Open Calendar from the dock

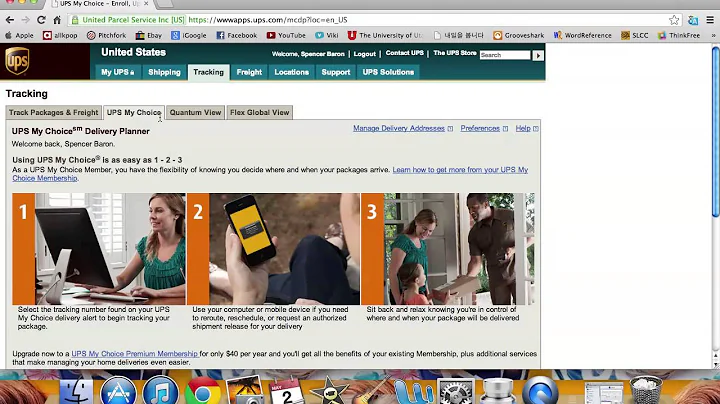(x=287, y=391)
